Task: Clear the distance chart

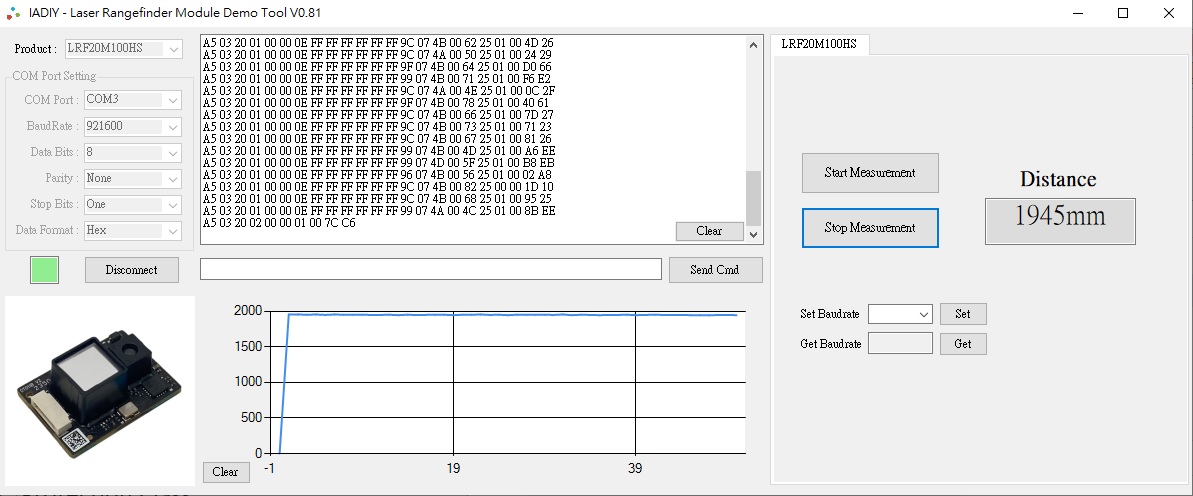Action: pos(225,472)
